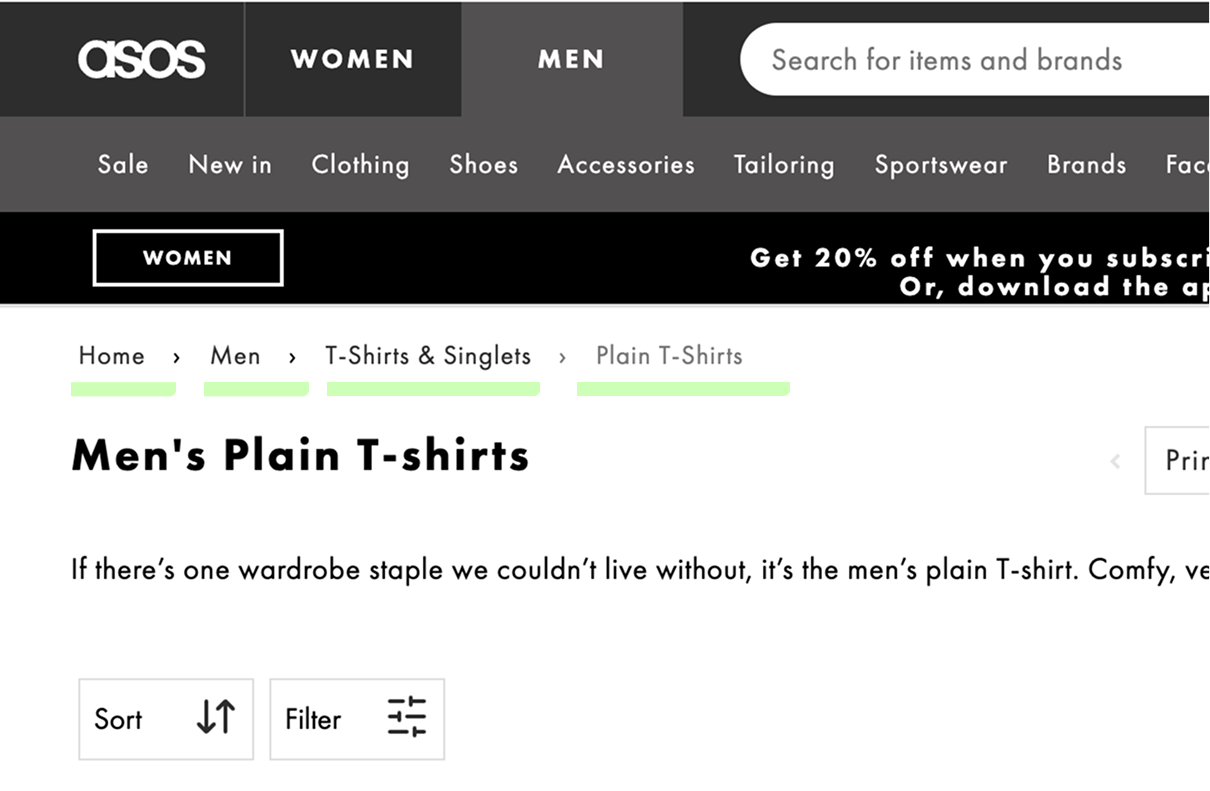Switch to the WOMEN tab in header
This screenshot has width=1210, height=791.
(x=352, y=59)
